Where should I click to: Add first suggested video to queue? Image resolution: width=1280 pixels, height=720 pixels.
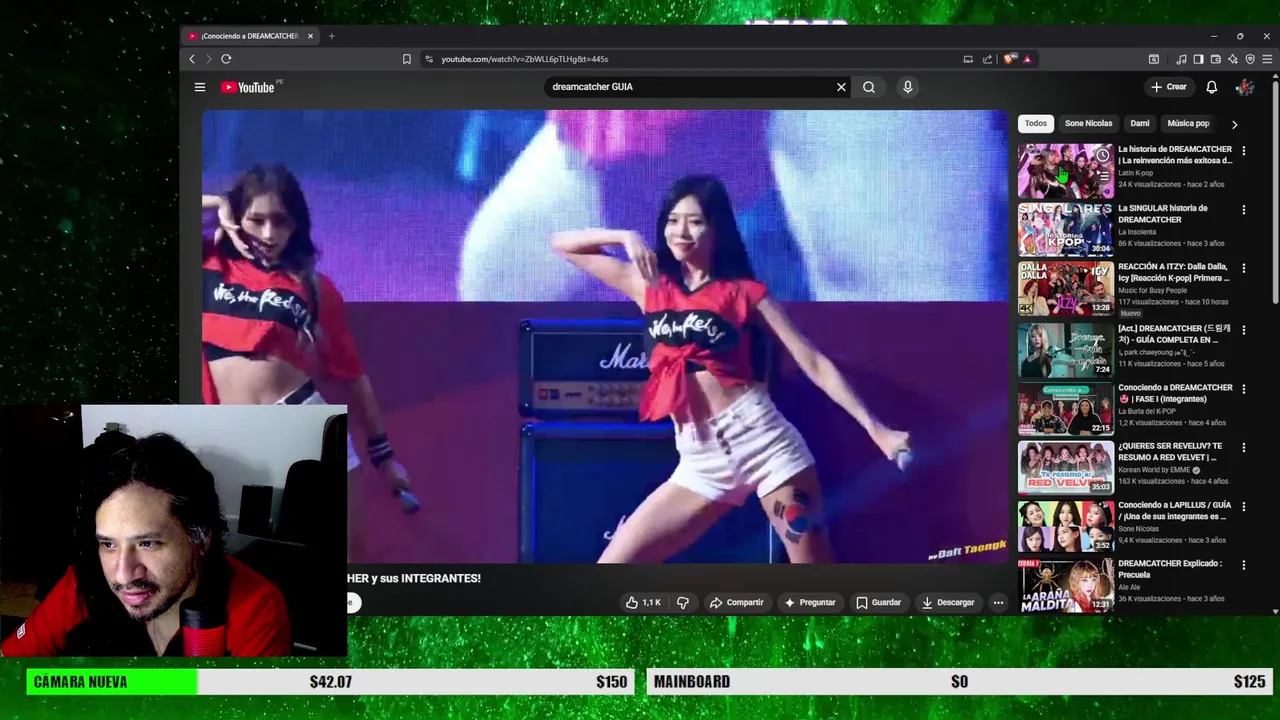(x=1102, y=176)
